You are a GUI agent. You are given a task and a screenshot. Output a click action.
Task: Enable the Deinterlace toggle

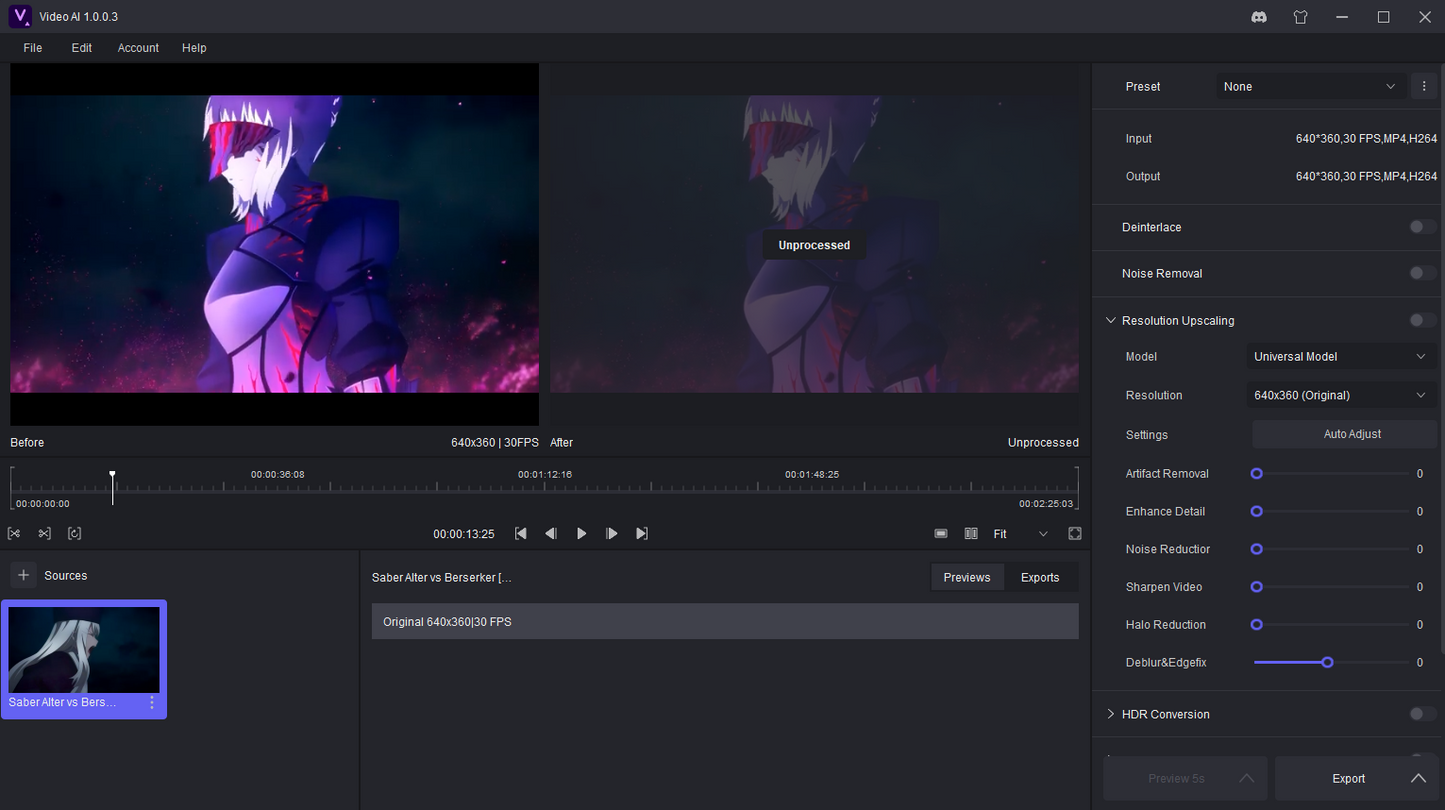pos(1422,227)
